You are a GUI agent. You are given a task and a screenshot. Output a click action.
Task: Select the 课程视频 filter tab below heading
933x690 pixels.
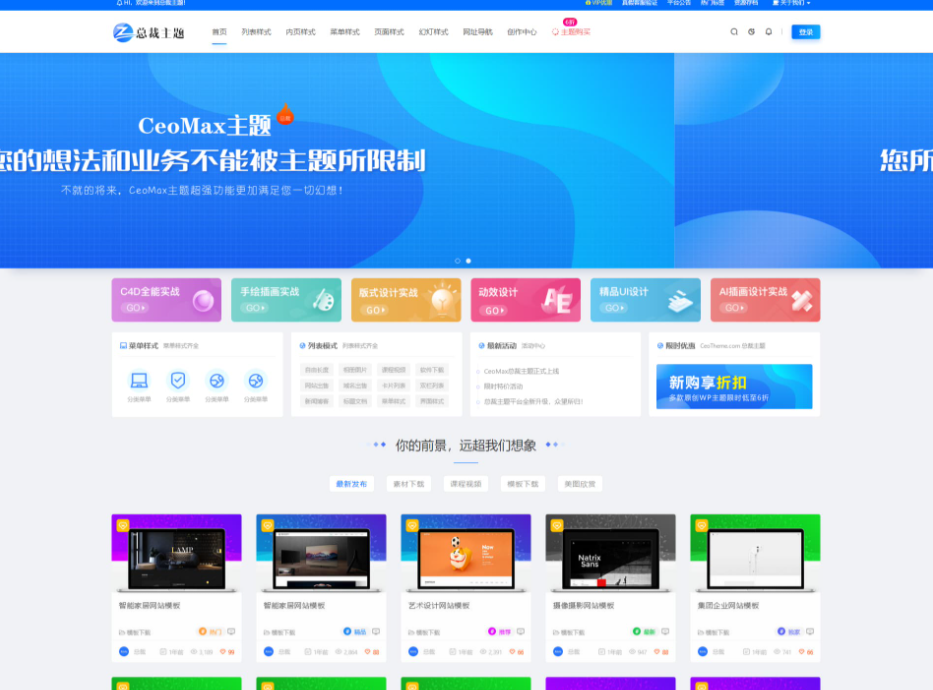point(466,484)
